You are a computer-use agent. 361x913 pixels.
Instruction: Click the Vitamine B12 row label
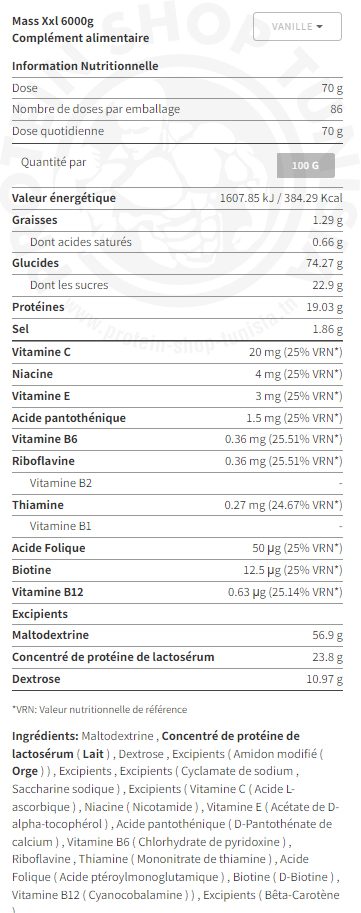48,592
